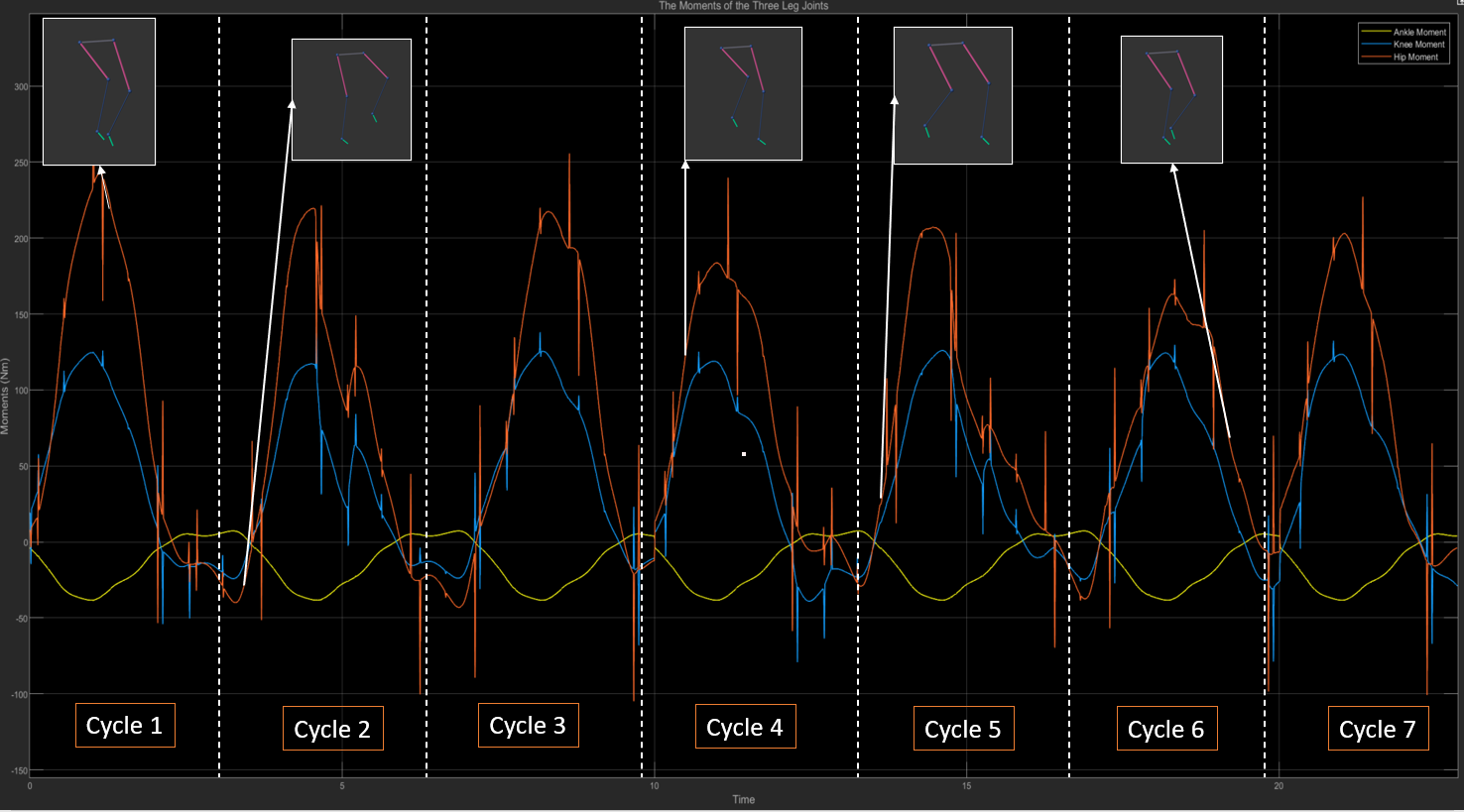The height and width of the screenshot is (812, 1464).
Task: Toggle the Hip Moment legend entry
Action: click(1415, 58)
